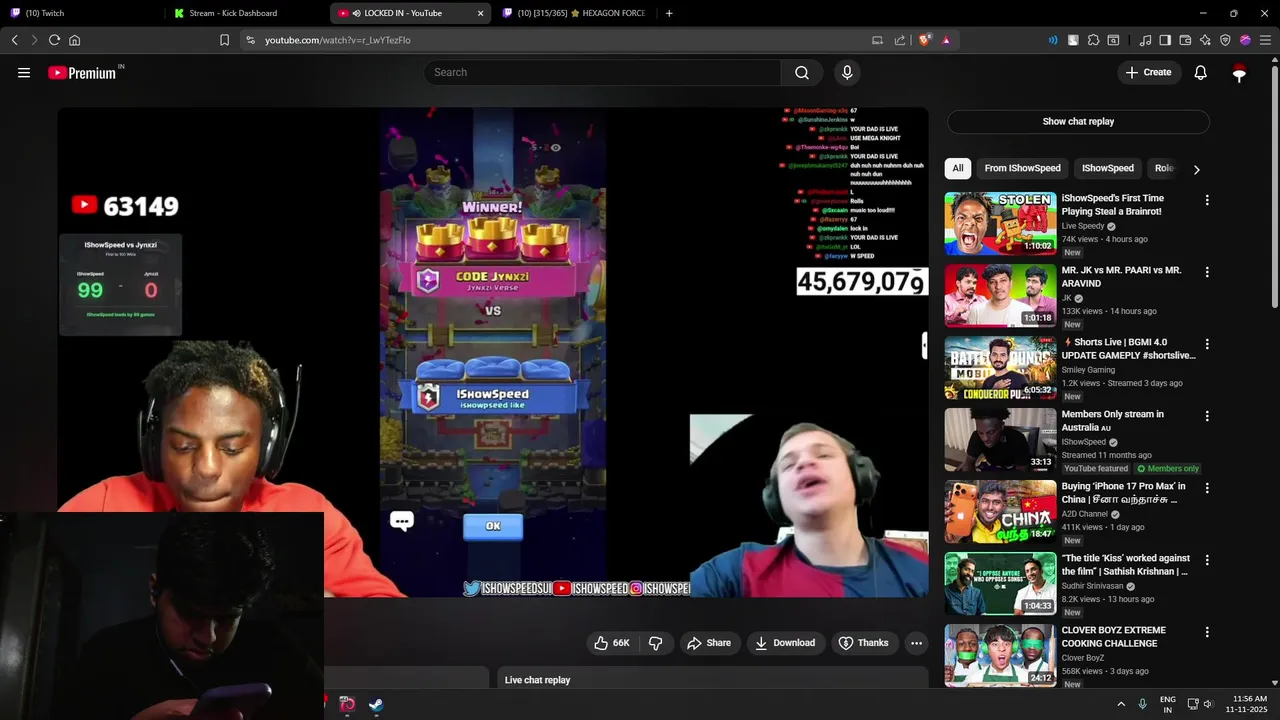This screenshot has height=720, width=1280.
Task: Open options for The title Kiss video
Action: click(1207, 560)
